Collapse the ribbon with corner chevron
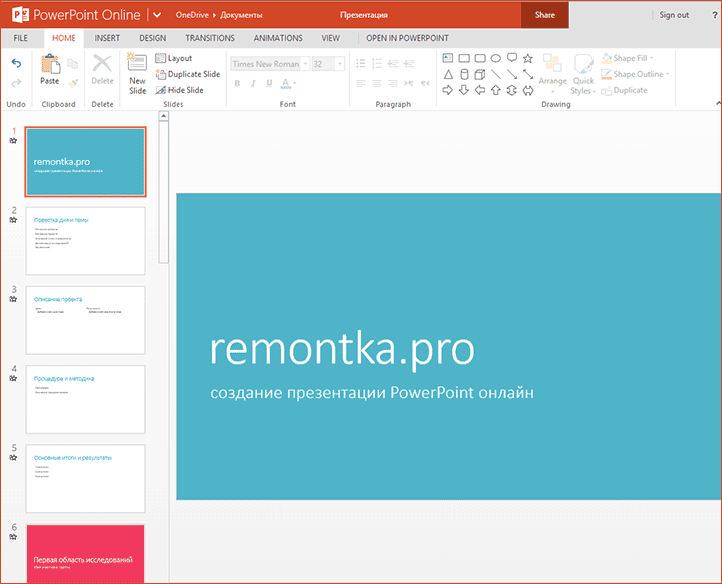The width and height of the screenshot is (722, 584). 718,103
